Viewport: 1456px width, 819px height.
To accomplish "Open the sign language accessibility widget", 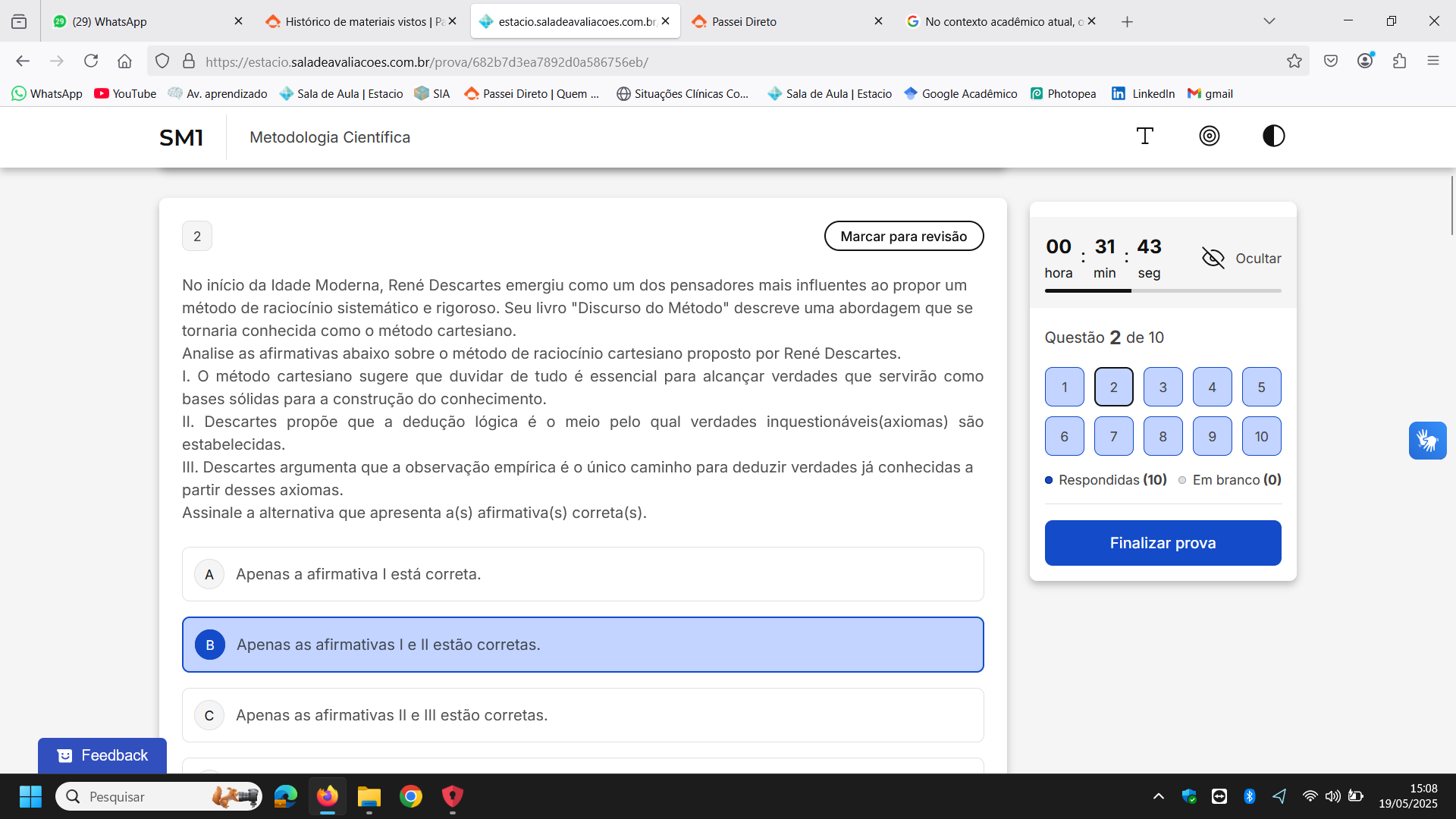I will click(1427, 441).
